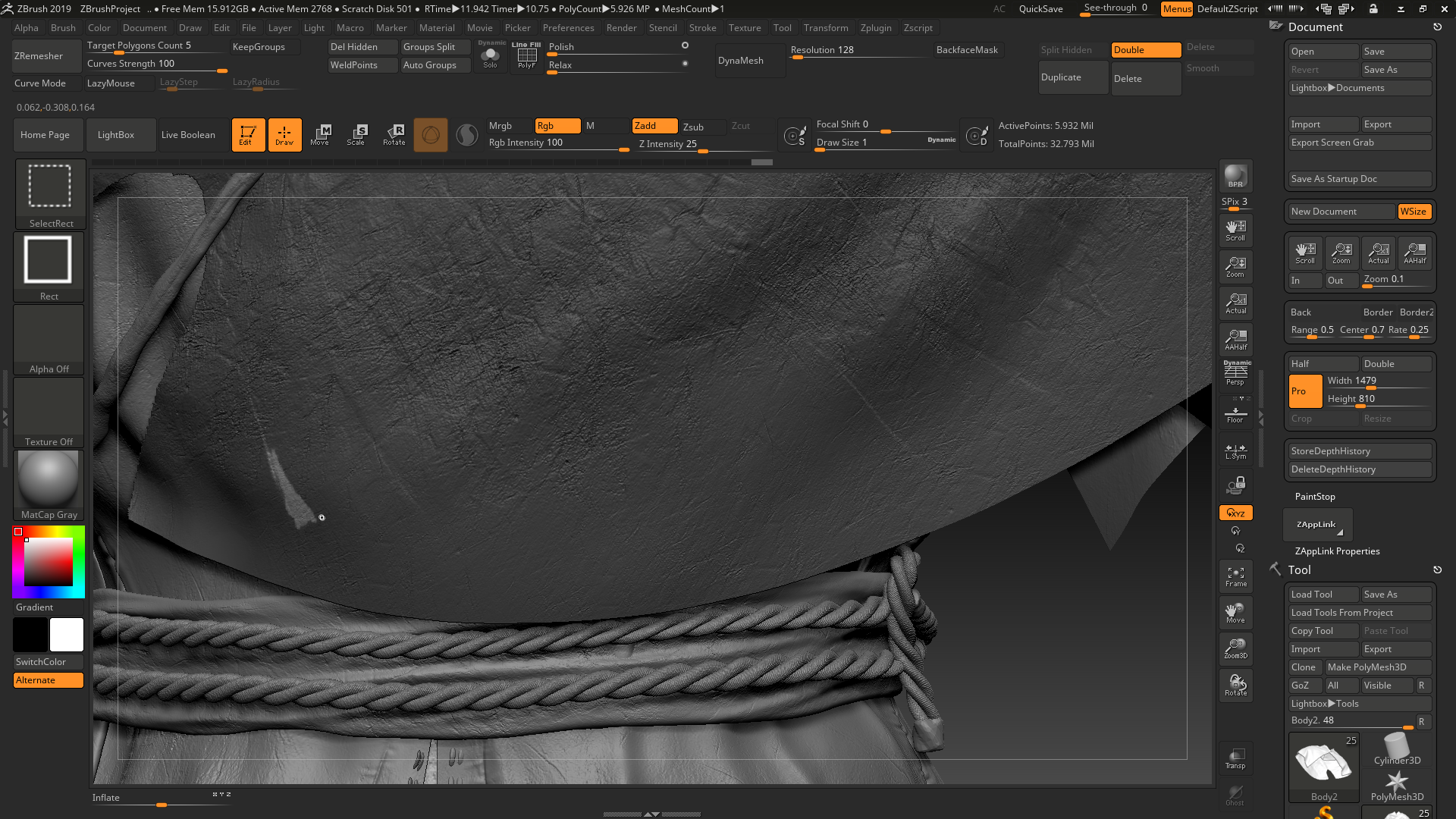Click the canvas Scroll hand icon
1456x819 pixels.
point(1235,231)
